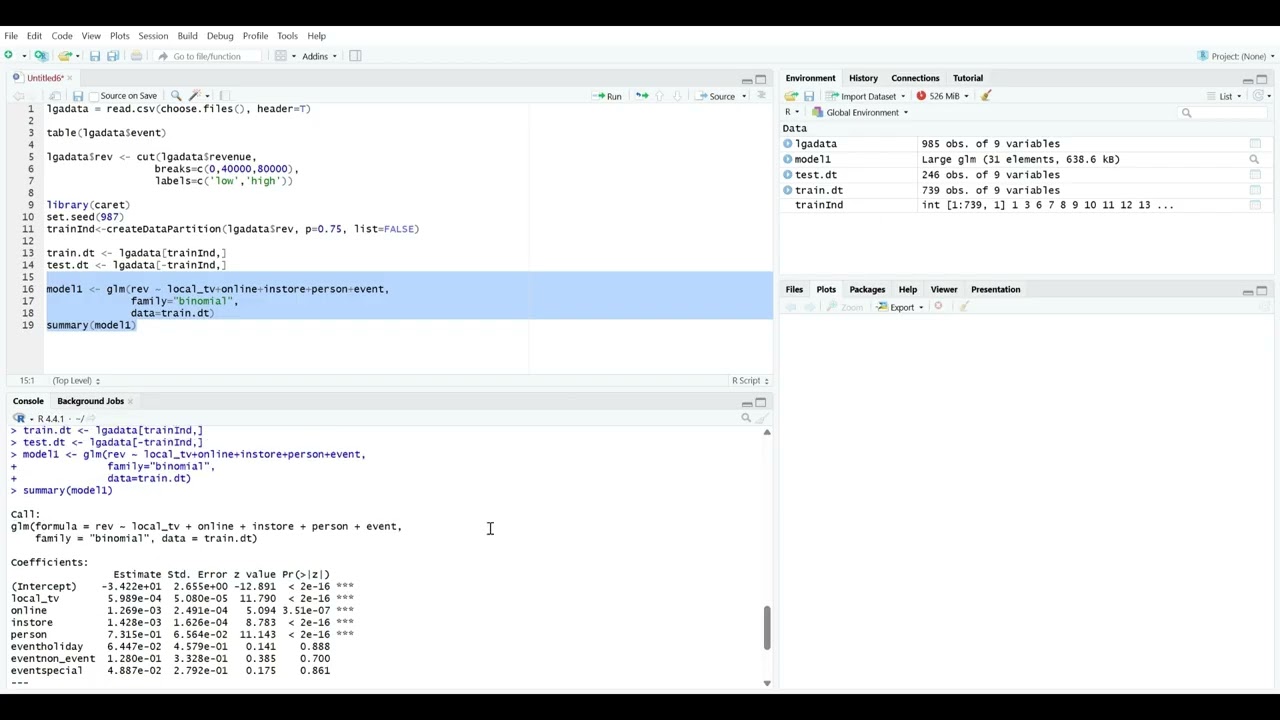Clear console broom icon
The image size is (1280, 720).
(761, 418)
